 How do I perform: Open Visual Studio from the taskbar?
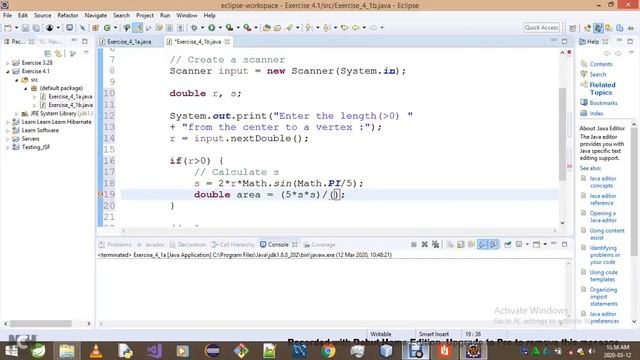coord(154,351)
